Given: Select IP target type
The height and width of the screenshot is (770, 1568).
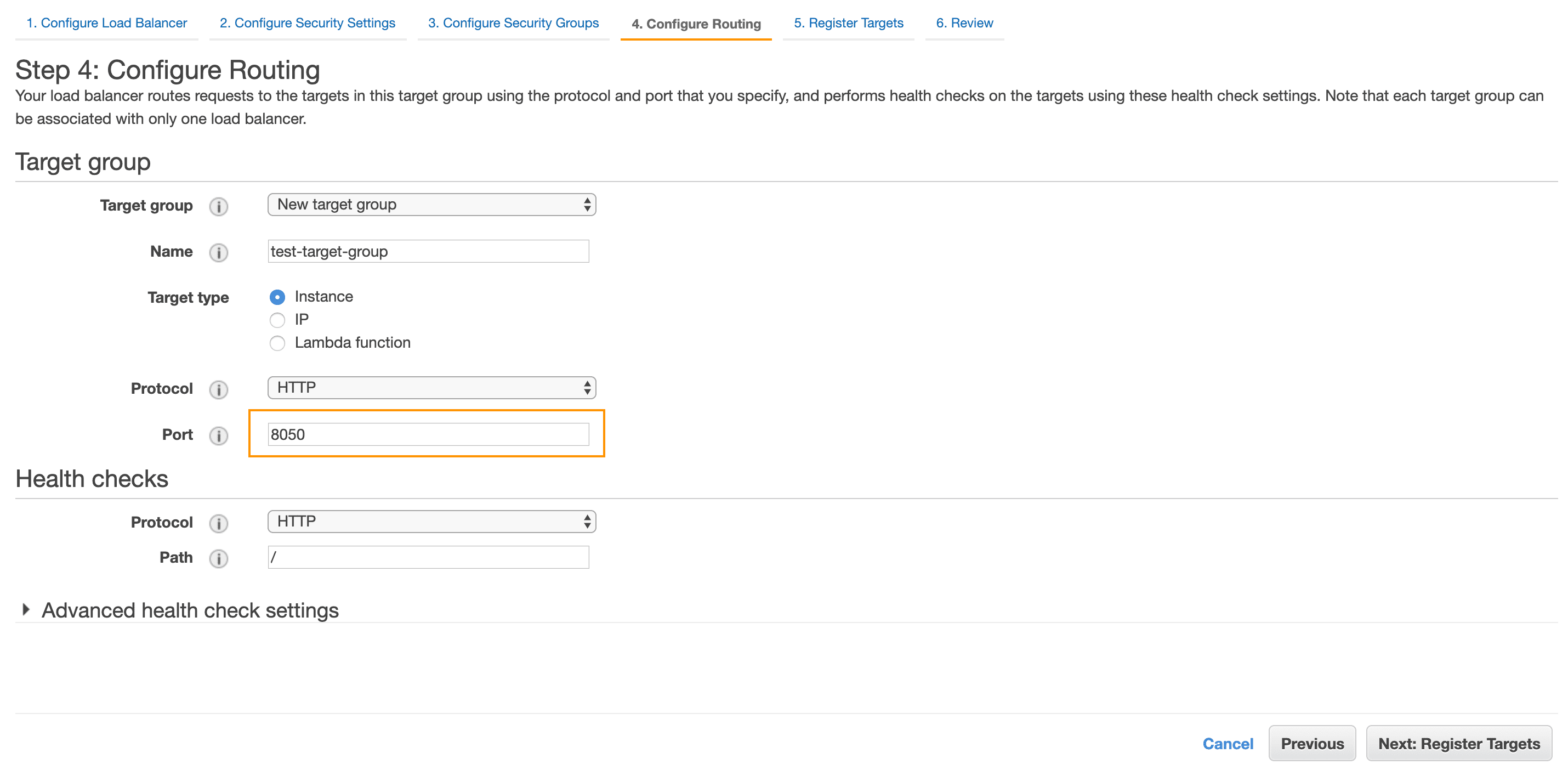Looking at the screenshot, I should pos(277,320).
